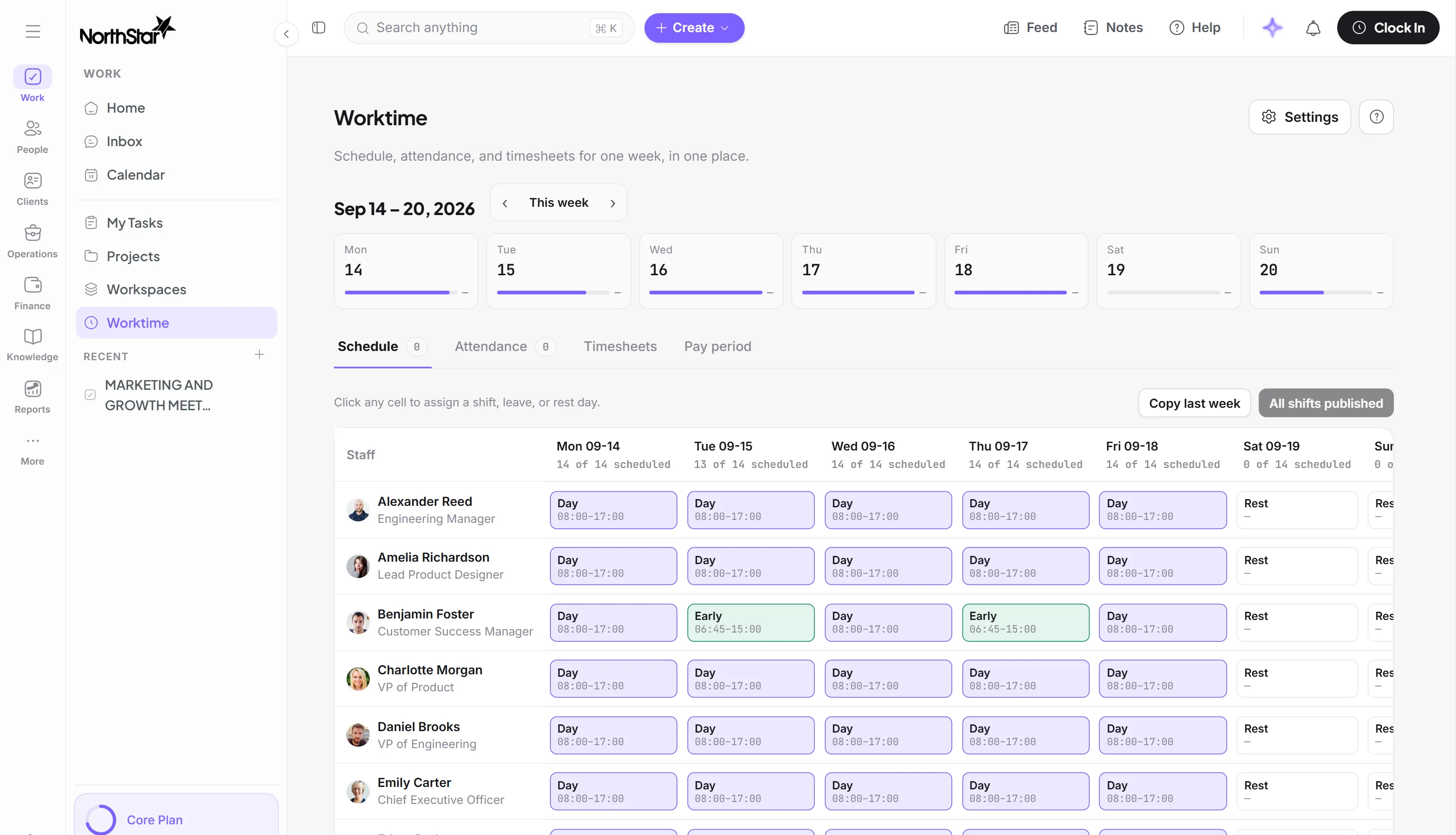The width and height of the screenshot is (1456, 835).
Task: Open the Feed from top bar
Action: click(1031, 28)
